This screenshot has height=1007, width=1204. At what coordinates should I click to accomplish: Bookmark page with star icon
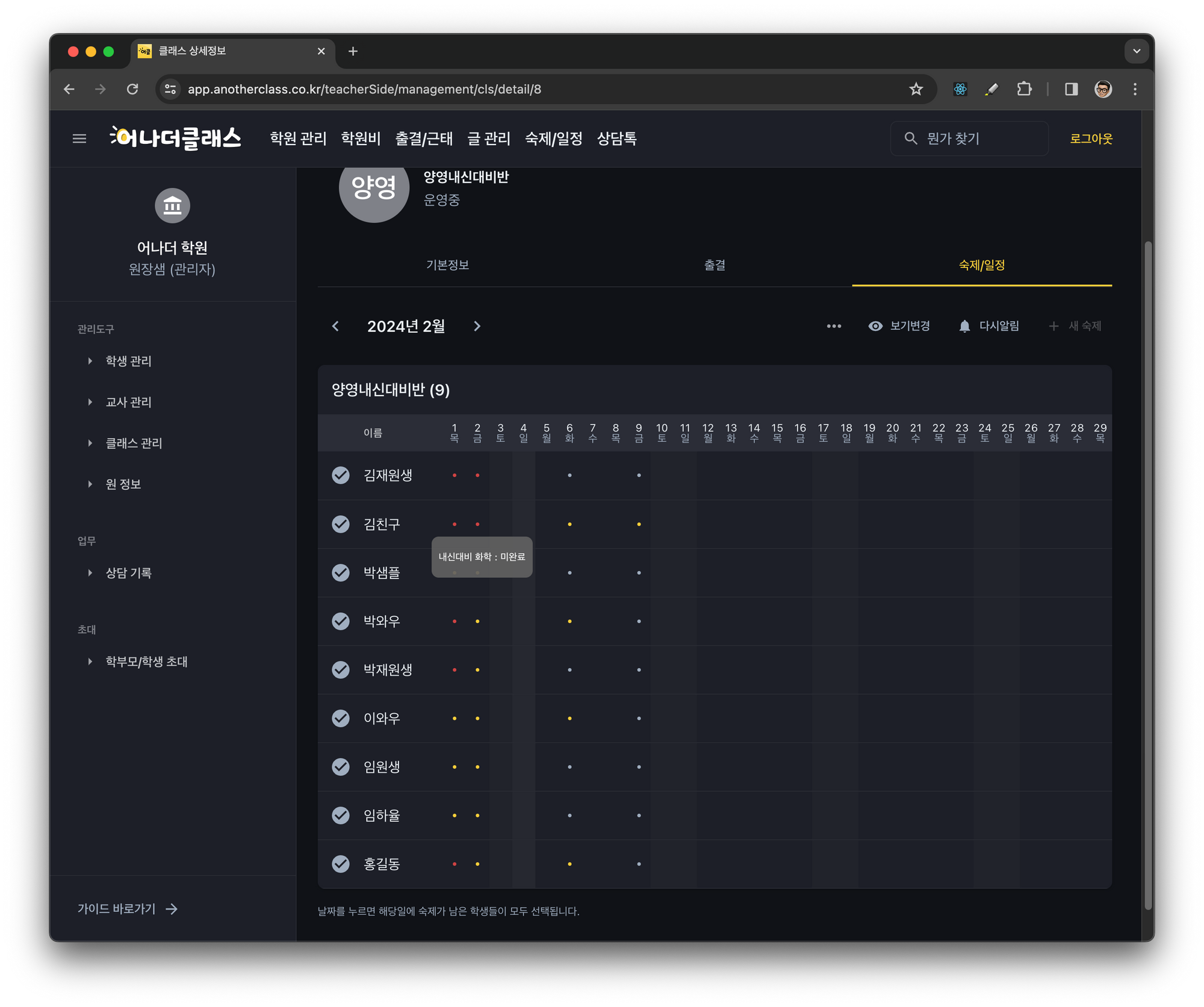[916, 89]
